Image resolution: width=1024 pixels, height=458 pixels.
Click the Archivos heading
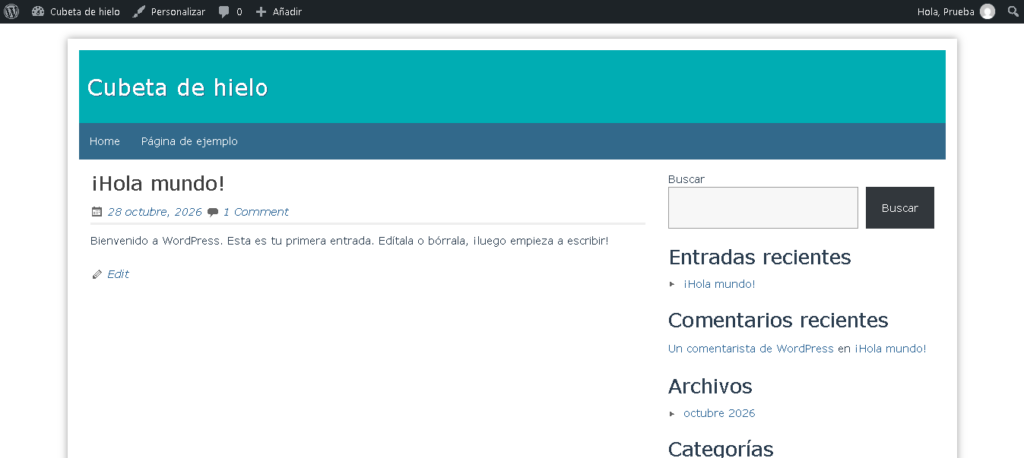click(710, 386)
